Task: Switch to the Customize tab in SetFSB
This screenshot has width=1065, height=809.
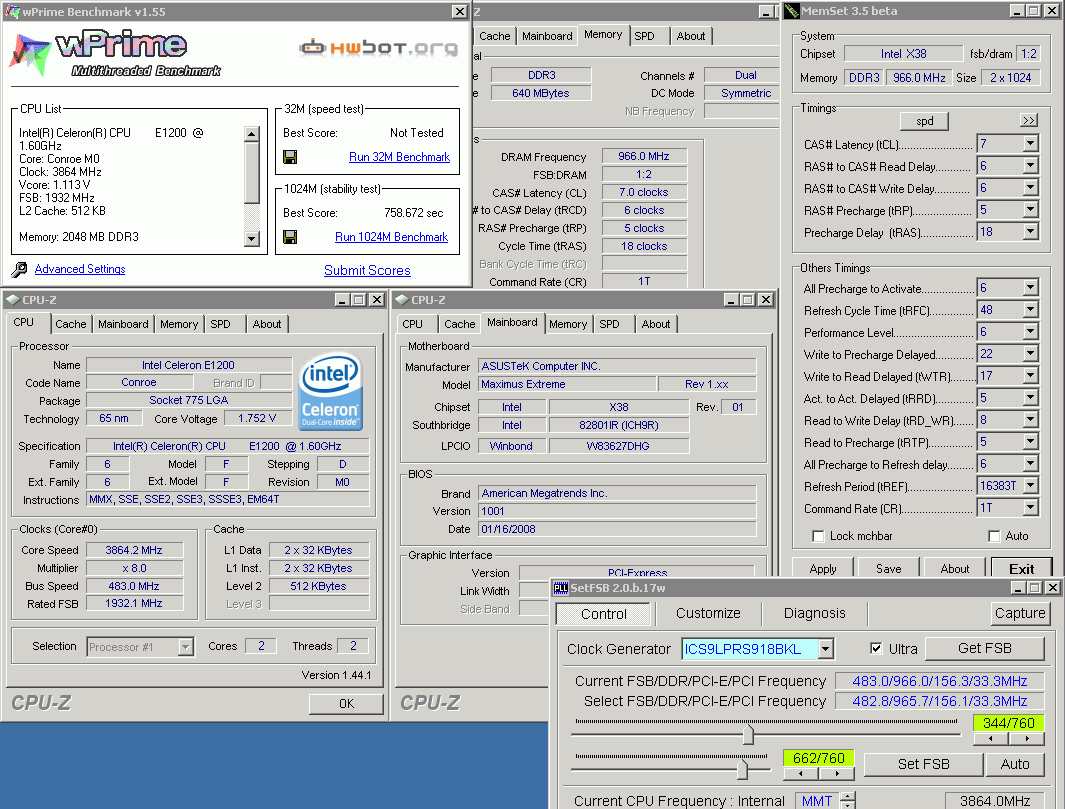Action: pos(708,613)
